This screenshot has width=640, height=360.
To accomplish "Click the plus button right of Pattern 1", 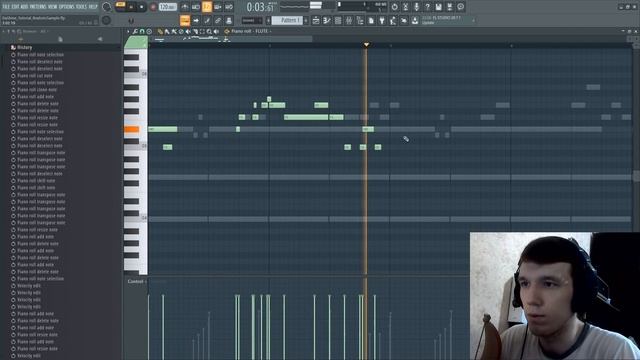I will (306, 20).
